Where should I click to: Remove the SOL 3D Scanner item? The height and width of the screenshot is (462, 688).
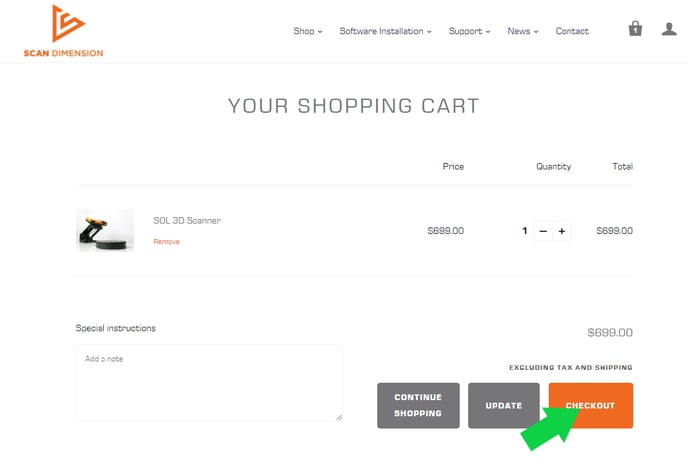(166, 242)
